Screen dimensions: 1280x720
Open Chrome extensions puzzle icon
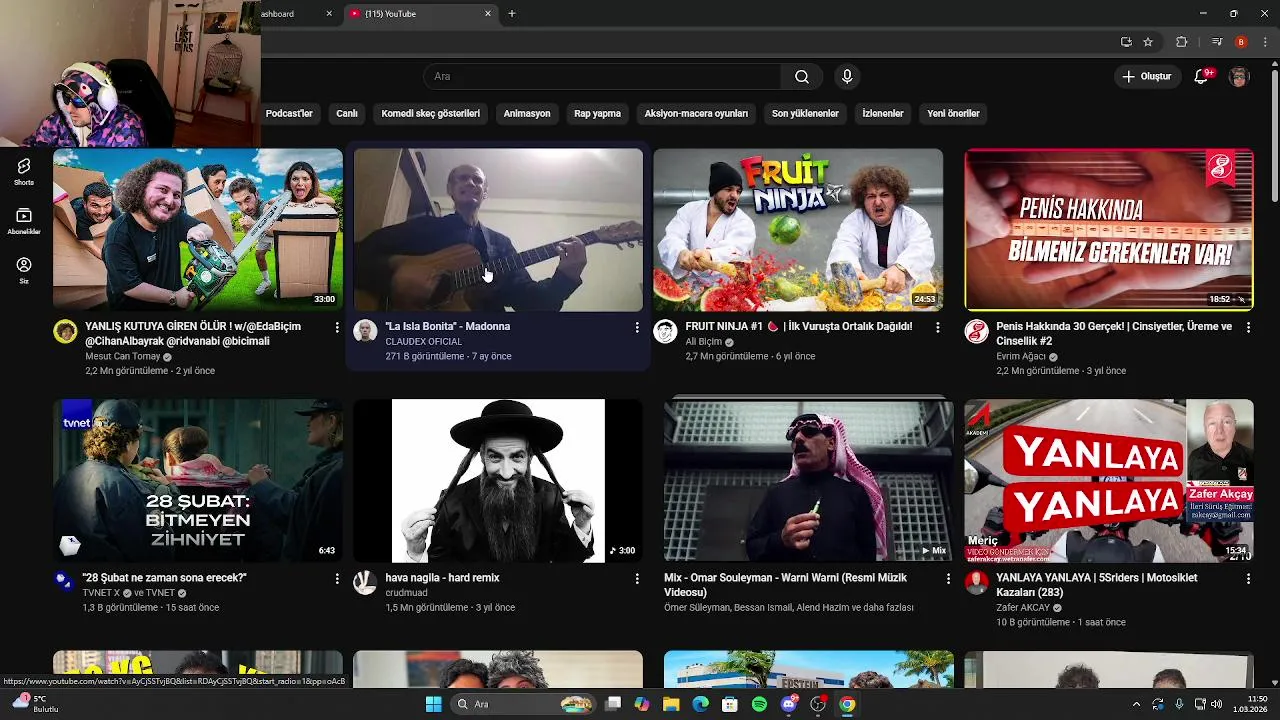click(x=1182, y=42)
